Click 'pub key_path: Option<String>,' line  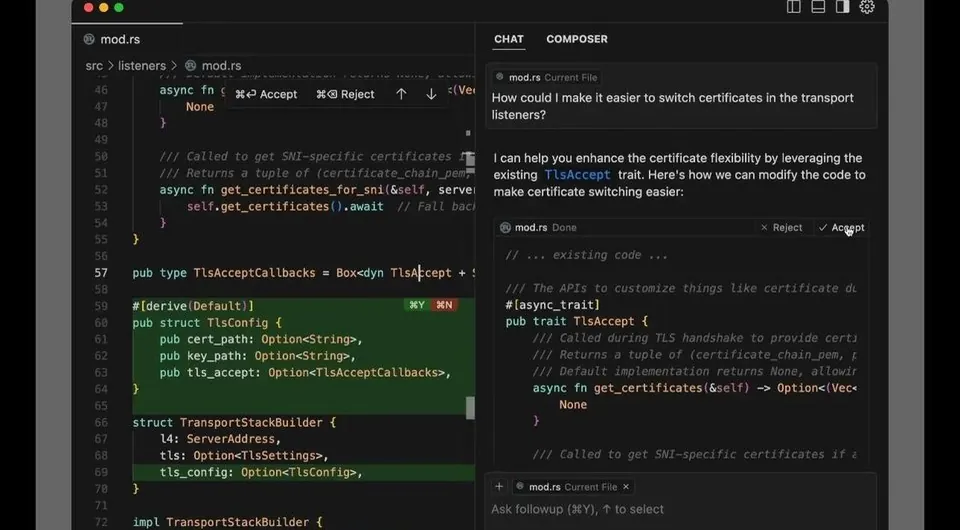(x=258, y=356)
